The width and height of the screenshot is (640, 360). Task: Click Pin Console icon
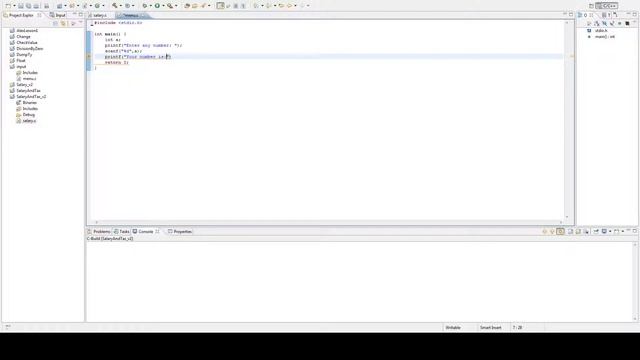[596, 231]
